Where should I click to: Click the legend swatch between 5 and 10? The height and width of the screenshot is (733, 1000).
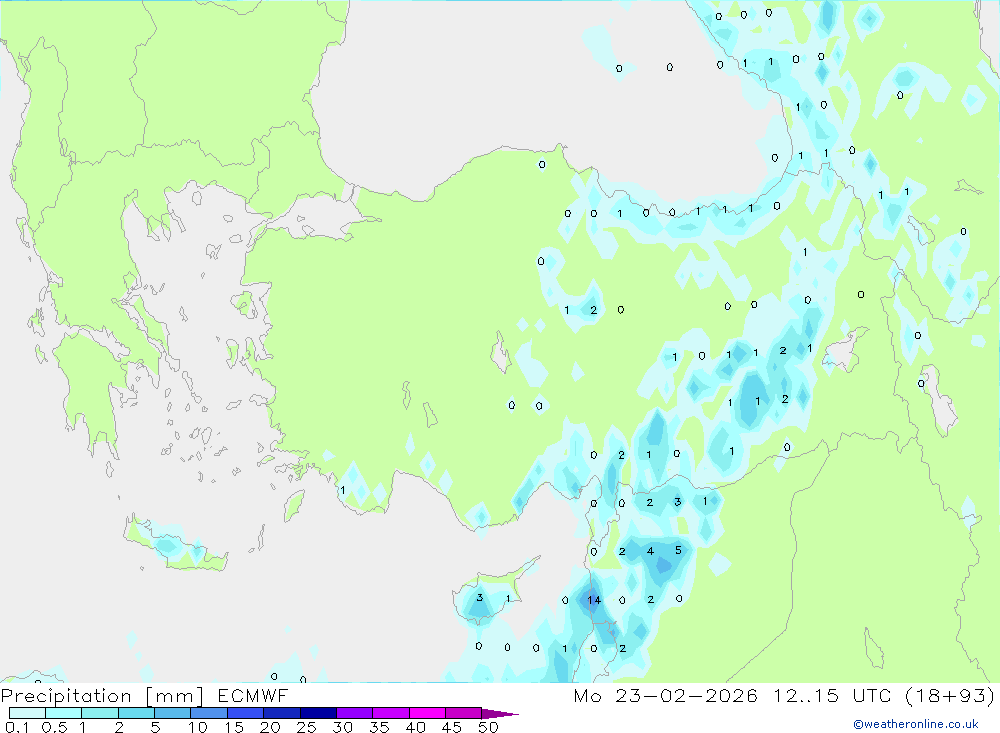coord(172,713)
